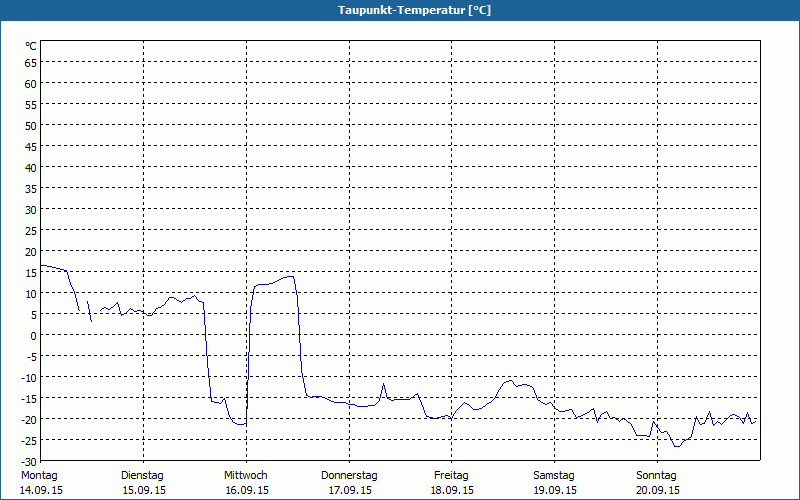Screen dimensions: 800x500
Task: Click the 10 y-axis label
Action: pyautogui.click(x=31, y=294)
